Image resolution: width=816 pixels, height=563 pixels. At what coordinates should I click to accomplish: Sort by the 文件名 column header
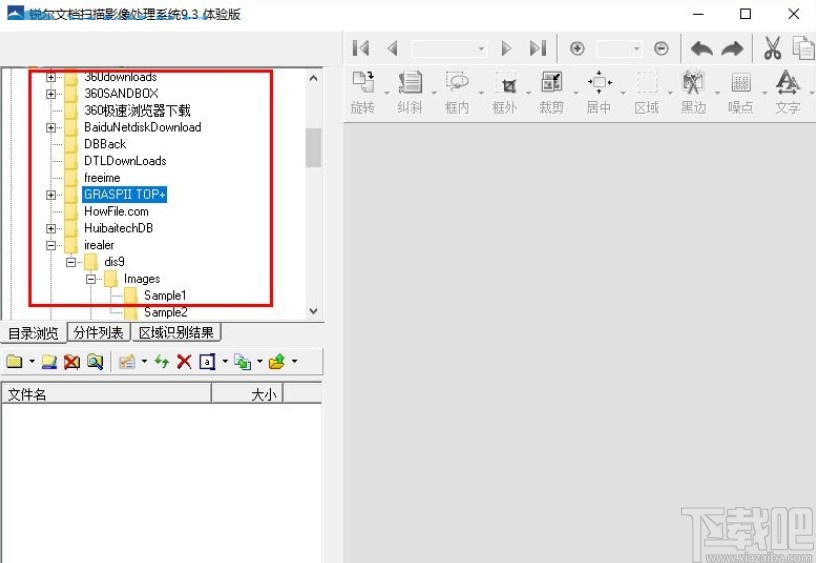click(106, 394)
